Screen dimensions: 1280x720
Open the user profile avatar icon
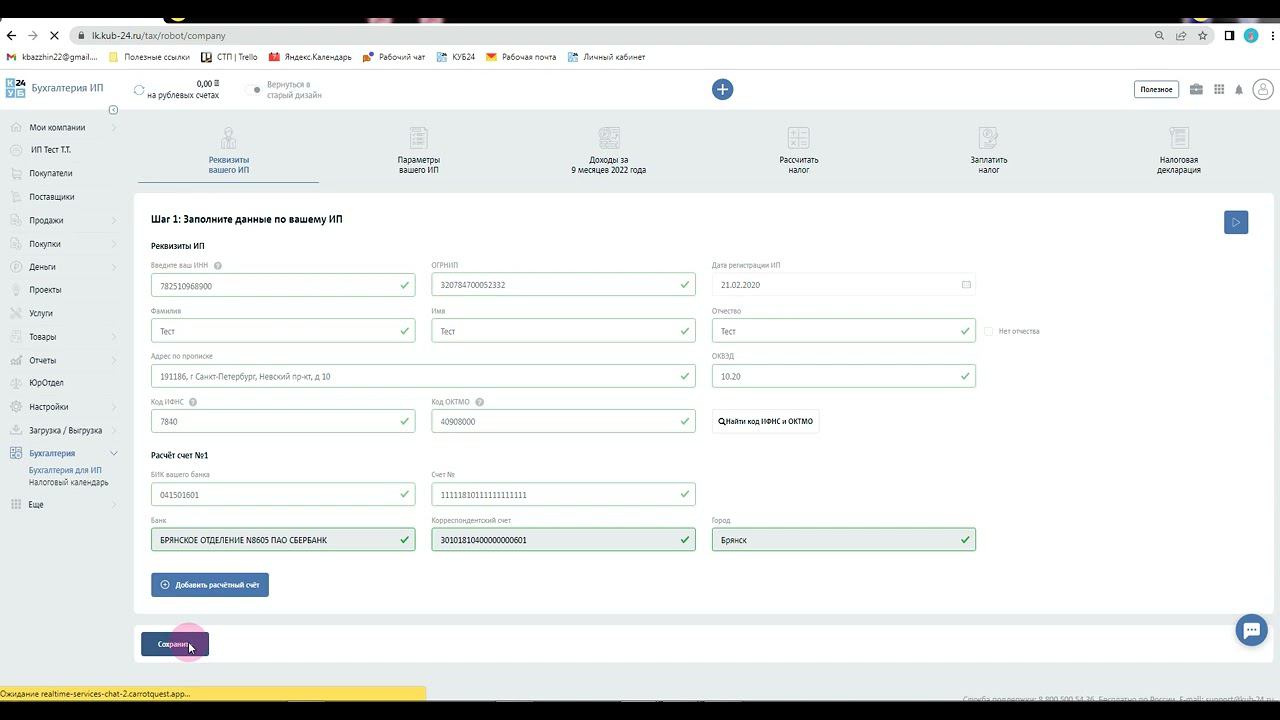coord(1262,89)
